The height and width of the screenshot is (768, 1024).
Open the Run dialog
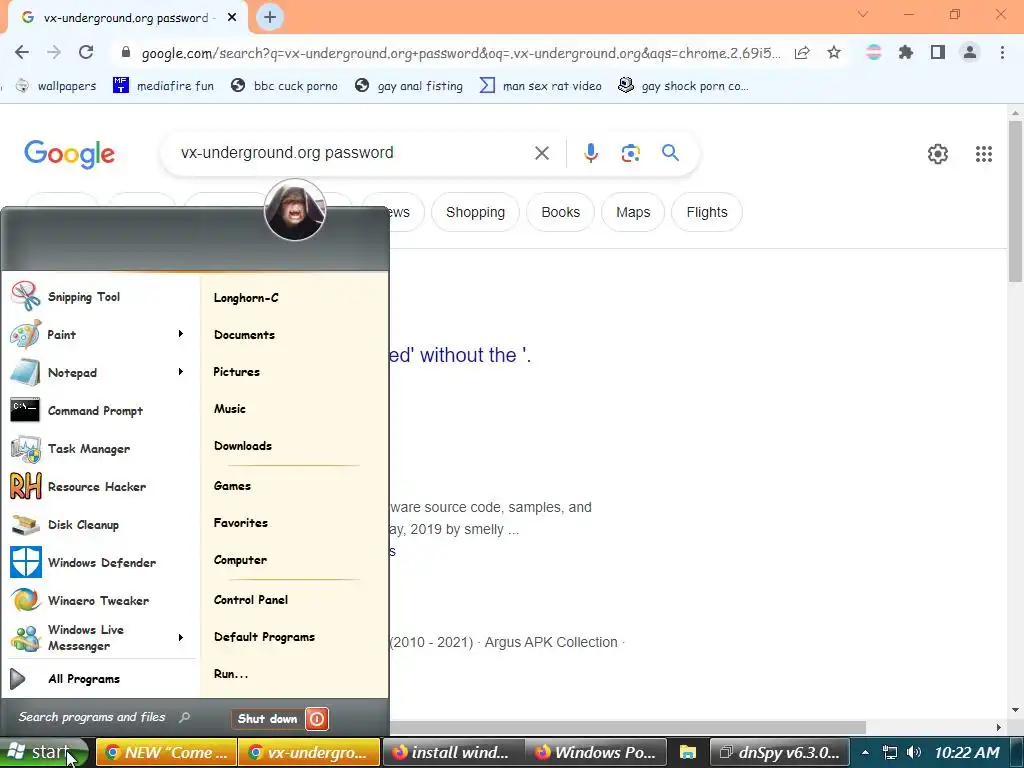click(x=231, y=674)
